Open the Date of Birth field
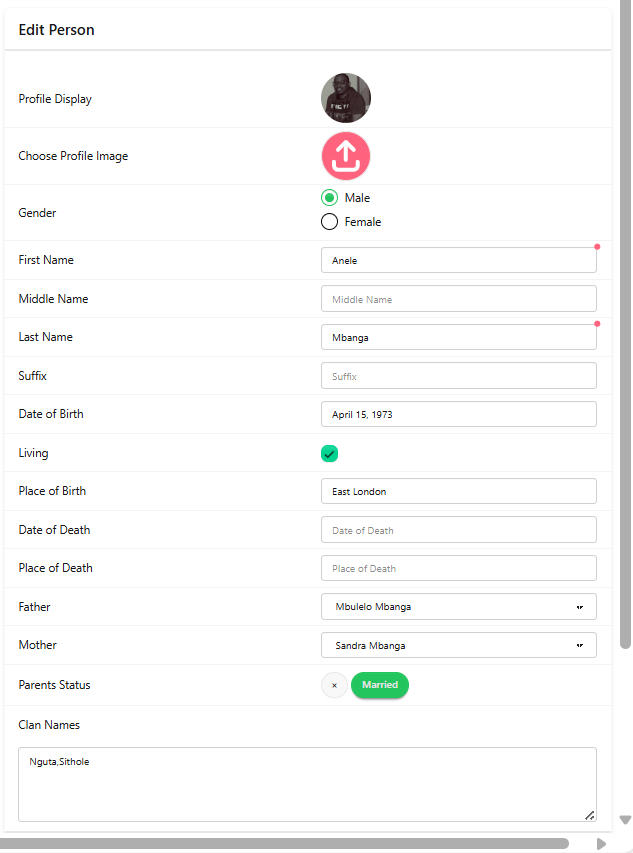This screenshot has height=853, width=633. click(458, 414)
